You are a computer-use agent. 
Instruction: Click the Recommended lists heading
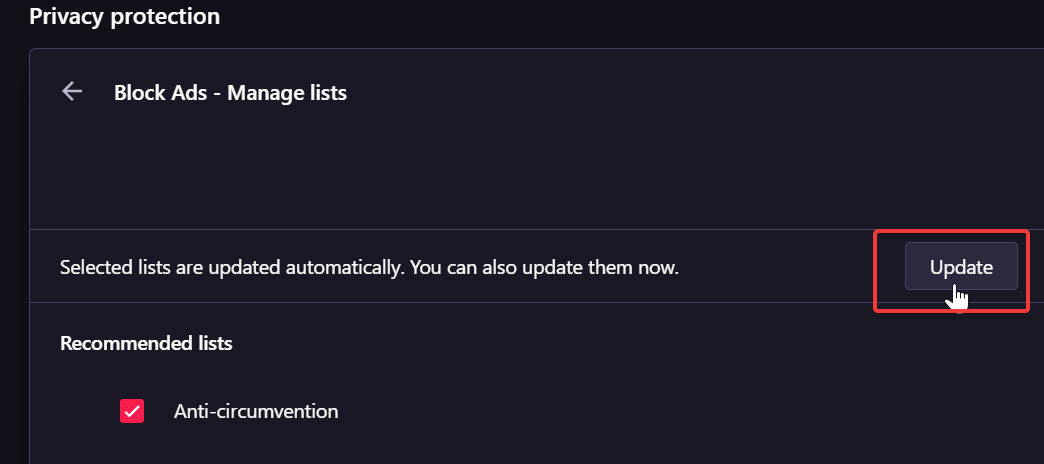click(146, 344)
